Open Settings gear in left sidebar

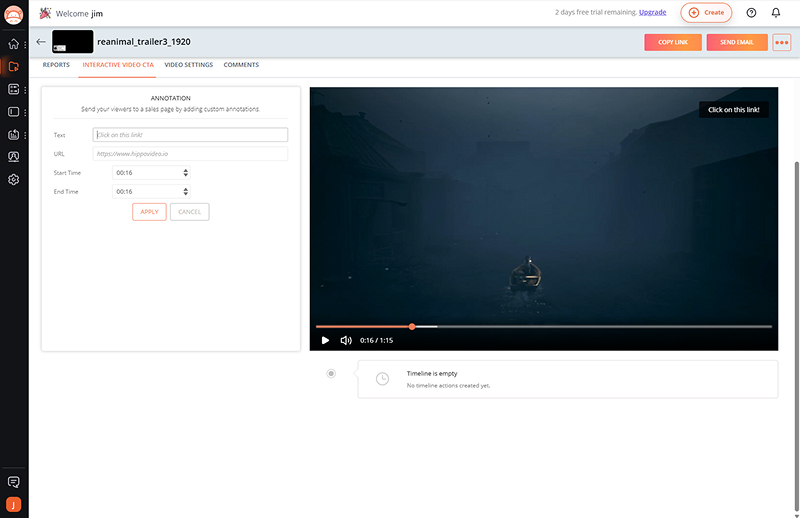(14, 180)
